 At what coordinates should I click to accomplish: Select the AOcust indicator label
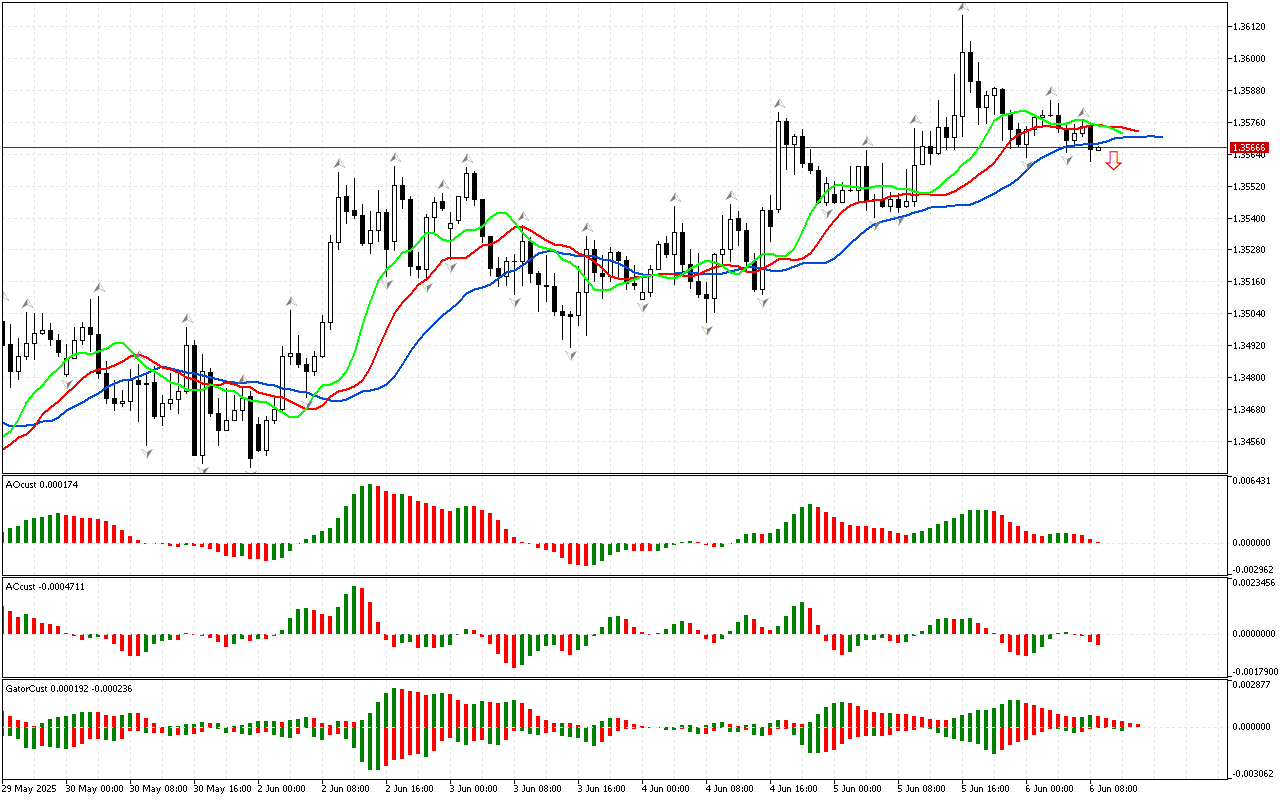pyautogui.click(x=42, y=484)
